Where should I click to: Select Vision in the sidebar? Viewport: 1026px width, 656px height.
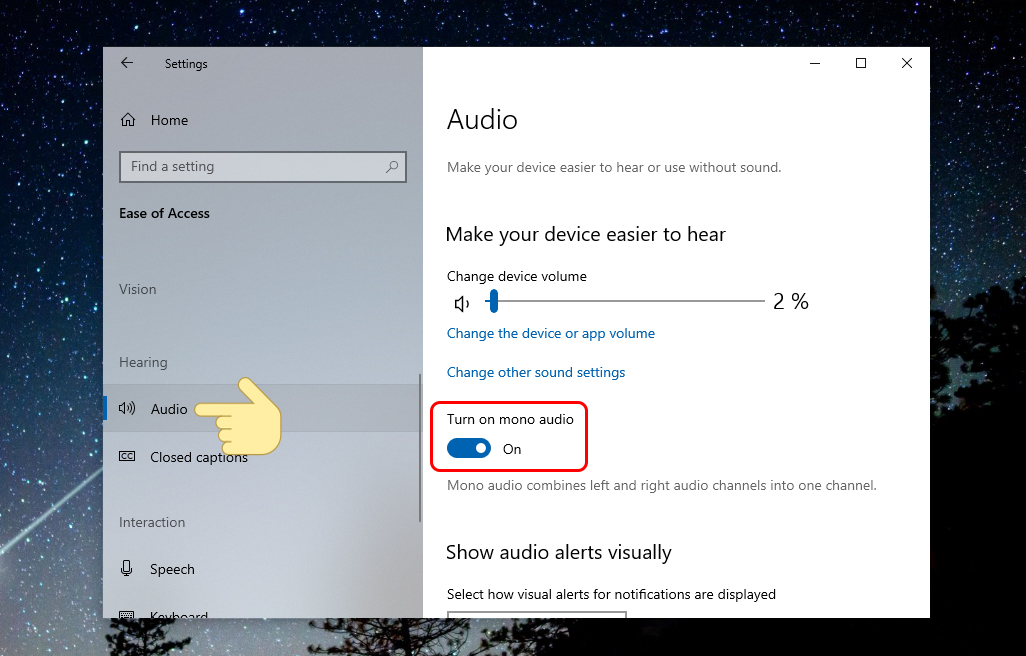(137, 288)
